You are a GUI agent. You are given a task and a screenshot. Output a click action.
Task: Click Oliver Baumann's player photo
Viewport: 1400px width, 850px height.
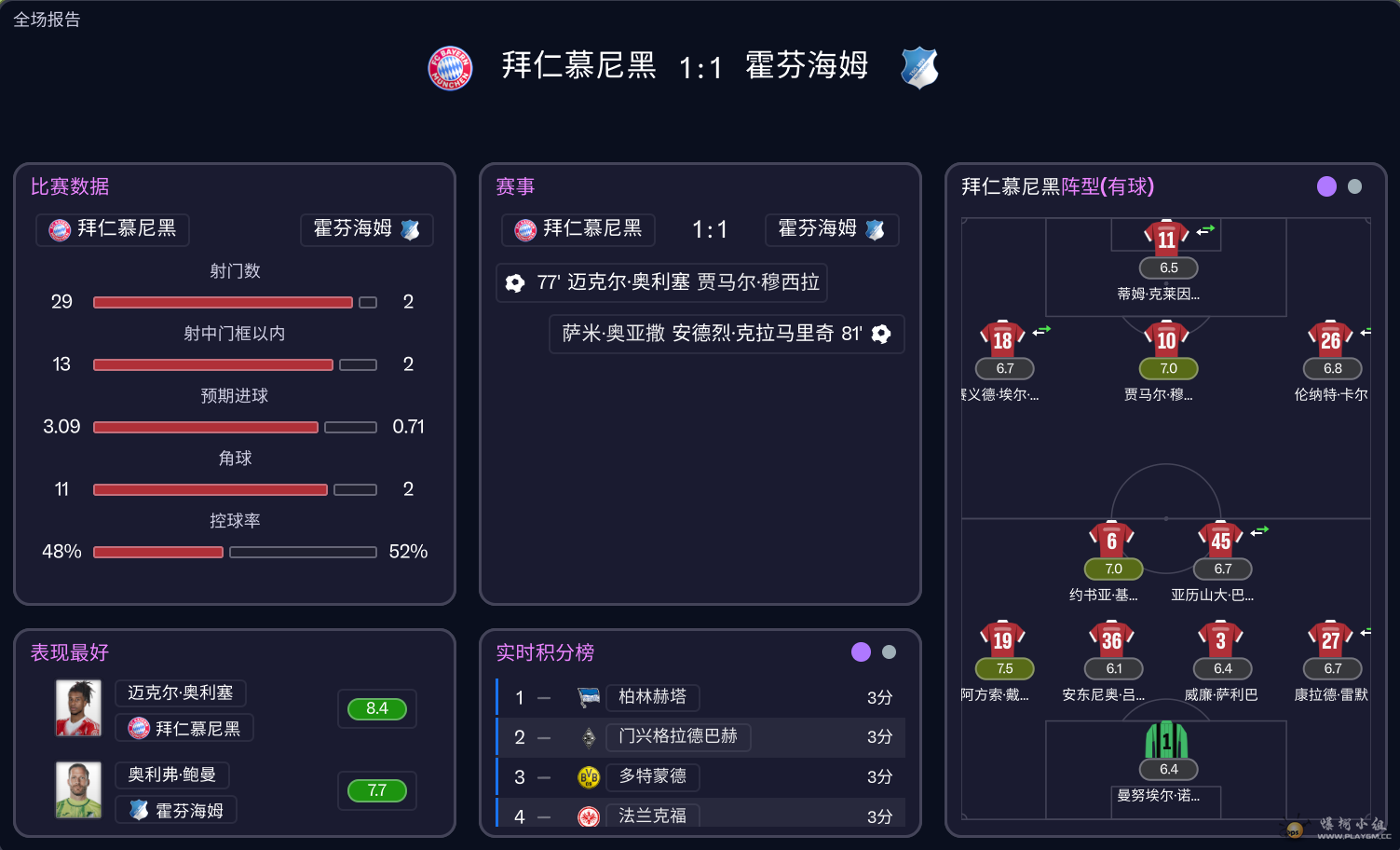[x=78, y=790]
